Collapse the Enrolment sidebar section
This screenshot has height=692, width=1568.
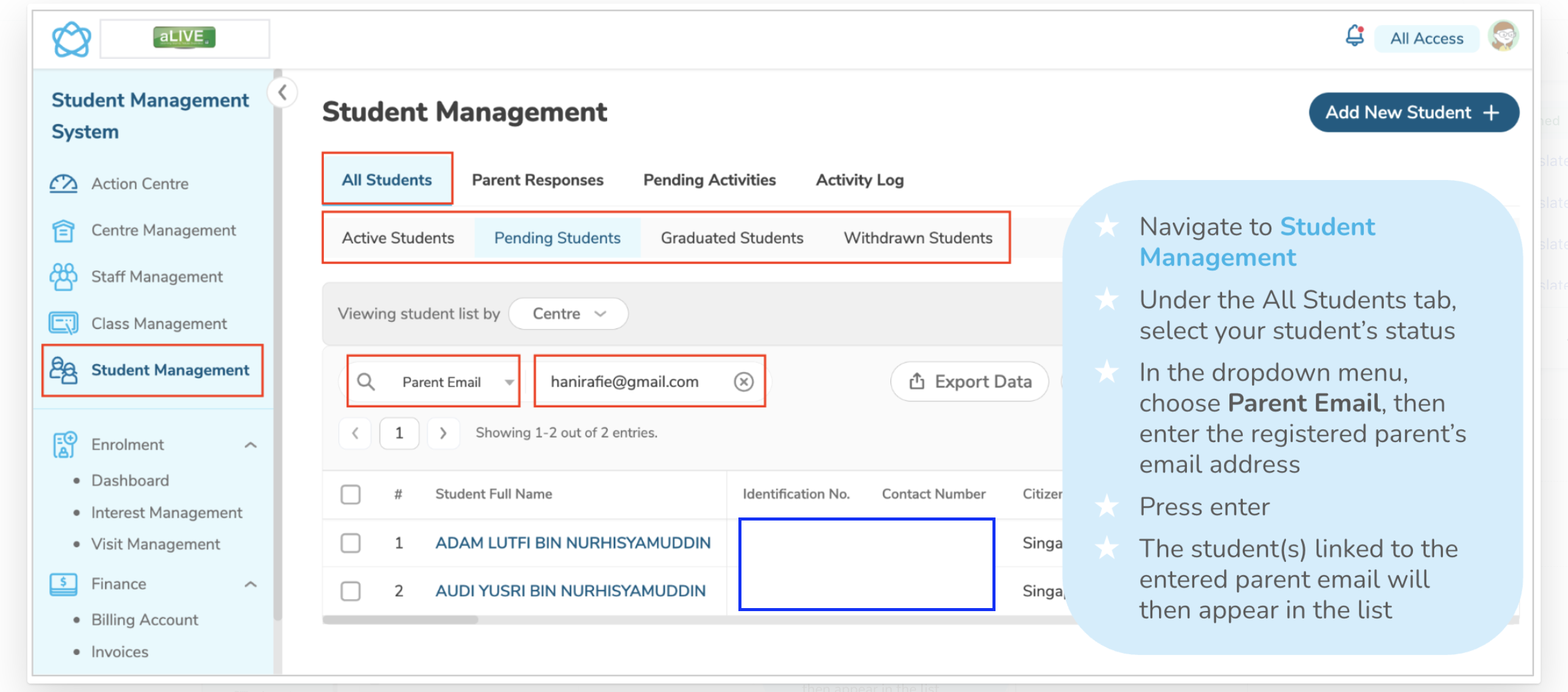[250, 445]
